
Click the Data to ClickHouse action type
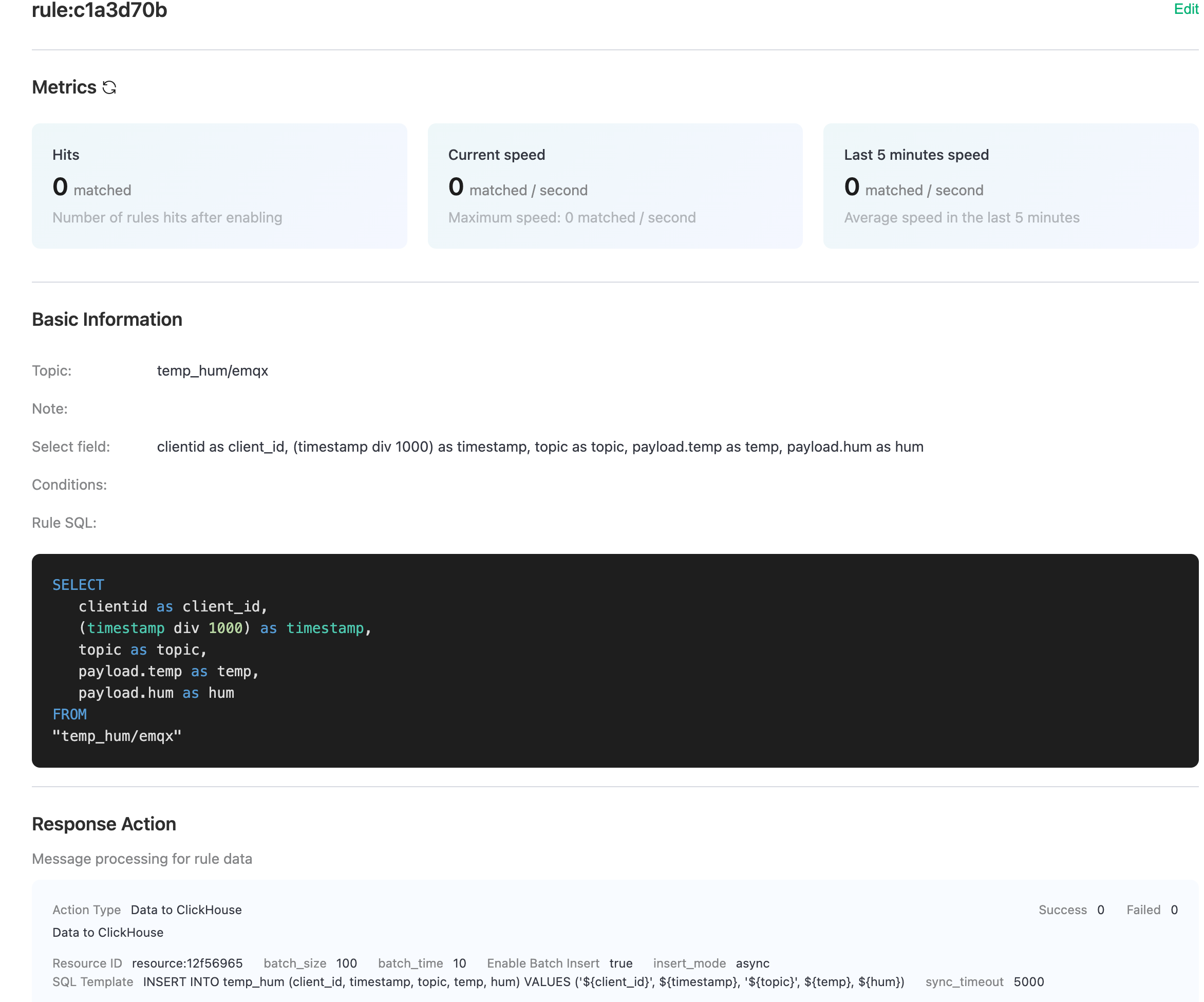185,910
